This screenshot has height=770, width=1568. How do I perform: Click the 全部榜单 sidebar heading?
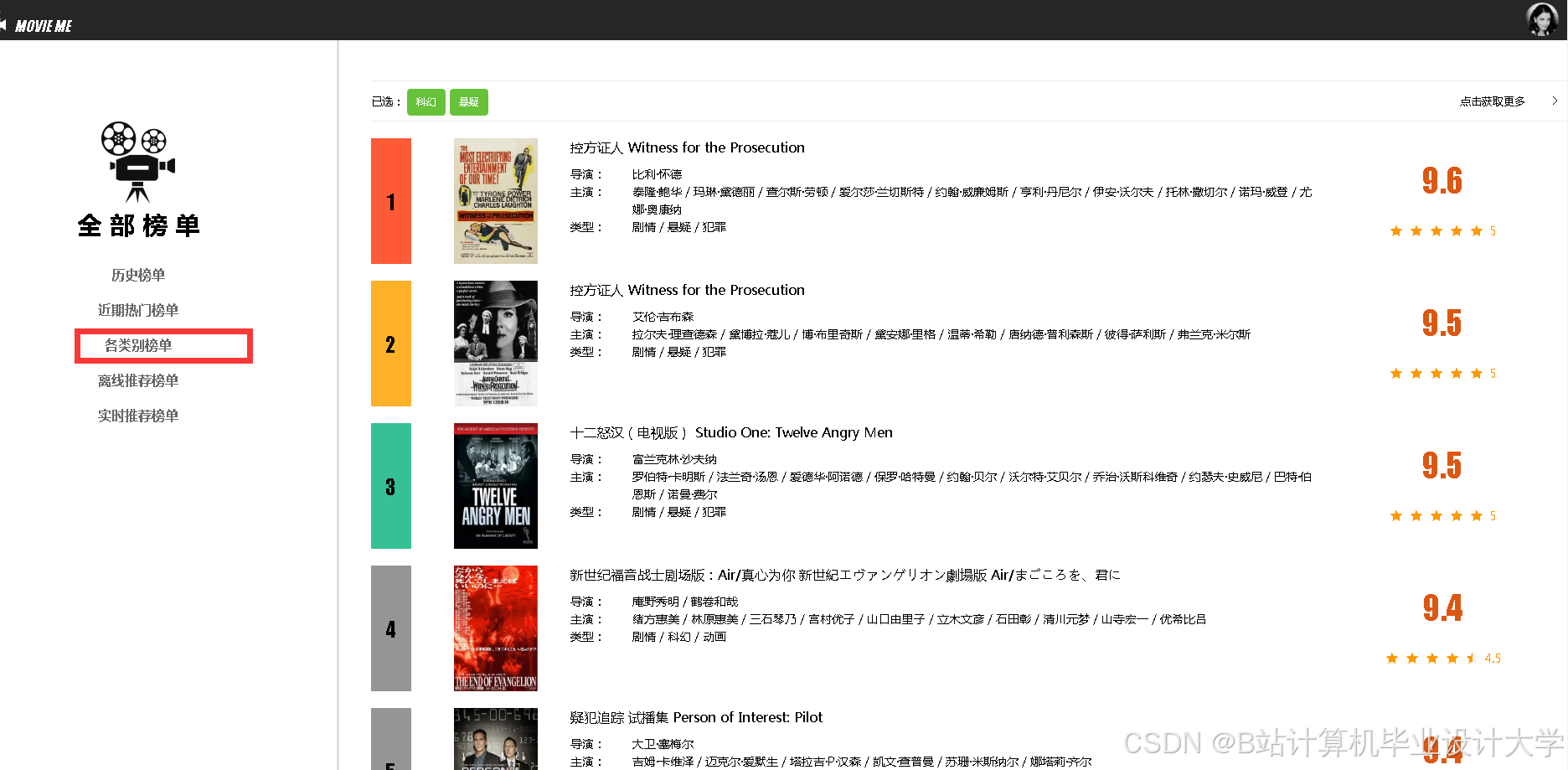[x=139, y=226]
